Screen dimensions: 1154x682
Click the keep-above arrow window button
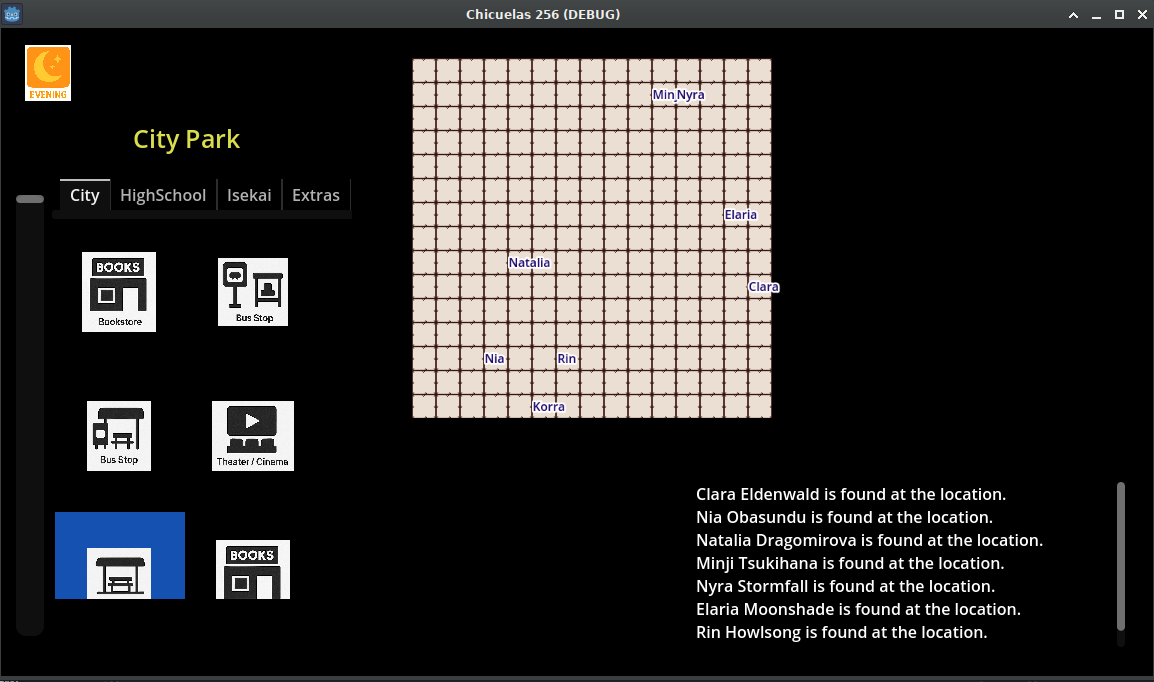1074,15
